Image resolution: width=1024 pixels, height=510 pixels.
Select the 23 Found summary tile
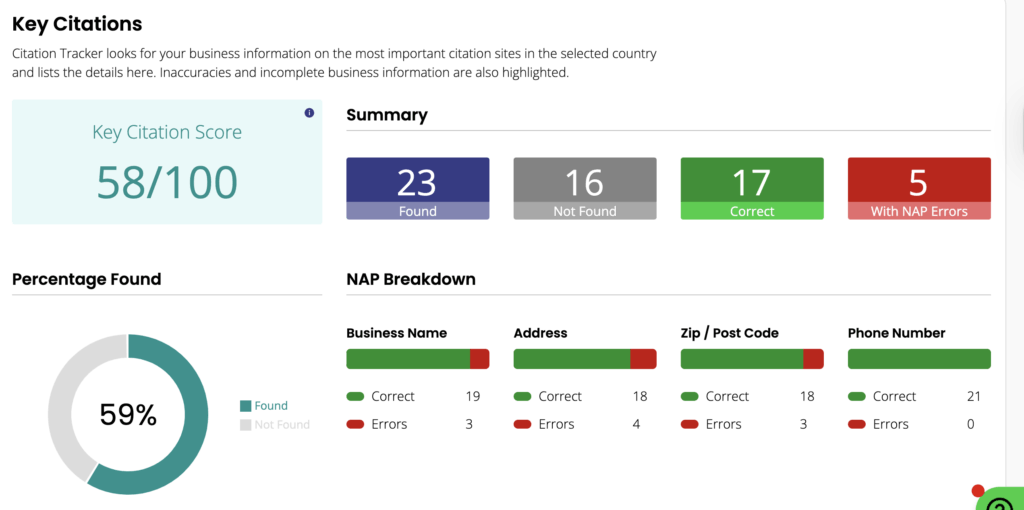pyautogui.click(x=417, y=188)
